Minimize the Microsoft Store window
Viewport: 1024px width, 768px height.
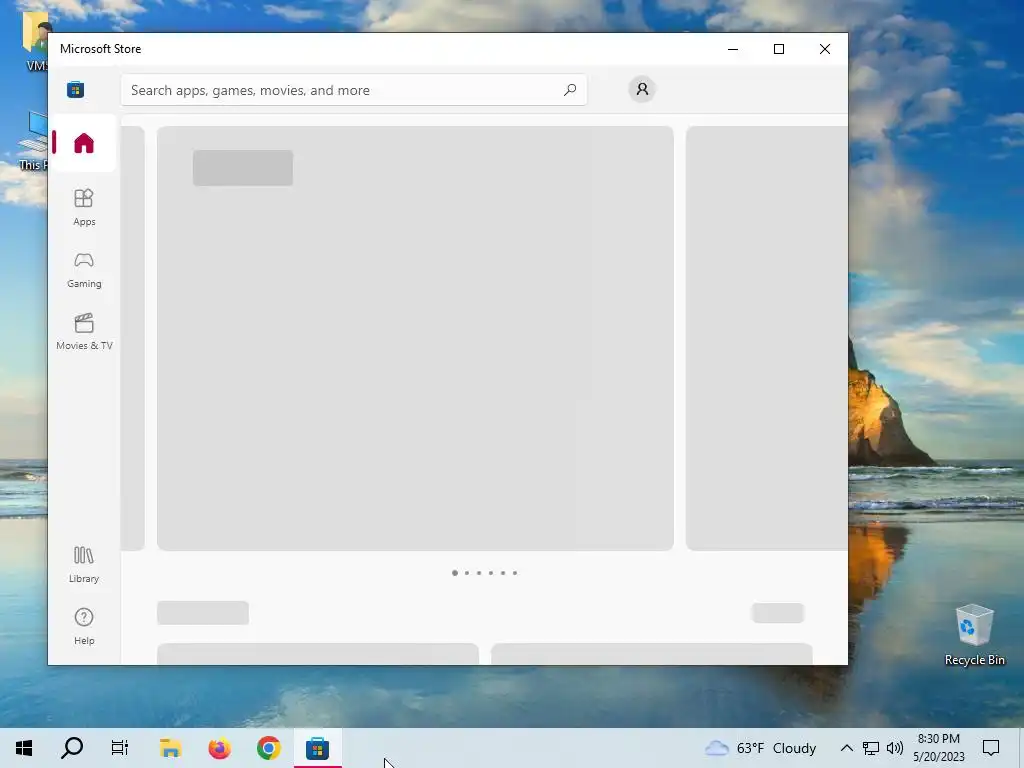(733, 49)
